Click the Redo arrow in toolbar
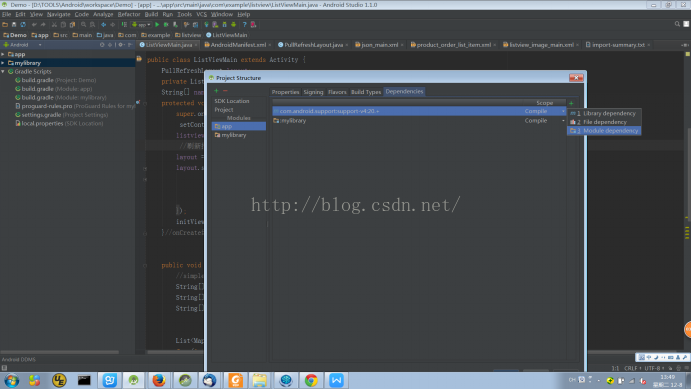This screenshot has width=692, height=389. coord(43,25)
